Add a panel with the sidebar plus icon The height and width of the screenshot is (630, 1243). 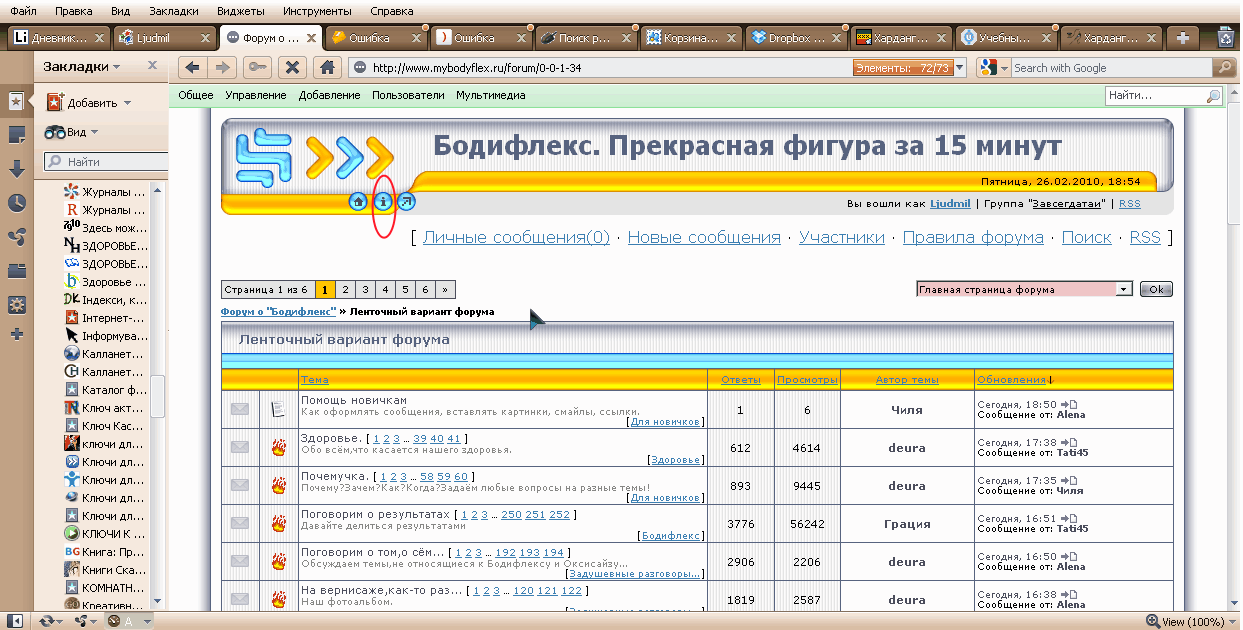coord(17,334)
